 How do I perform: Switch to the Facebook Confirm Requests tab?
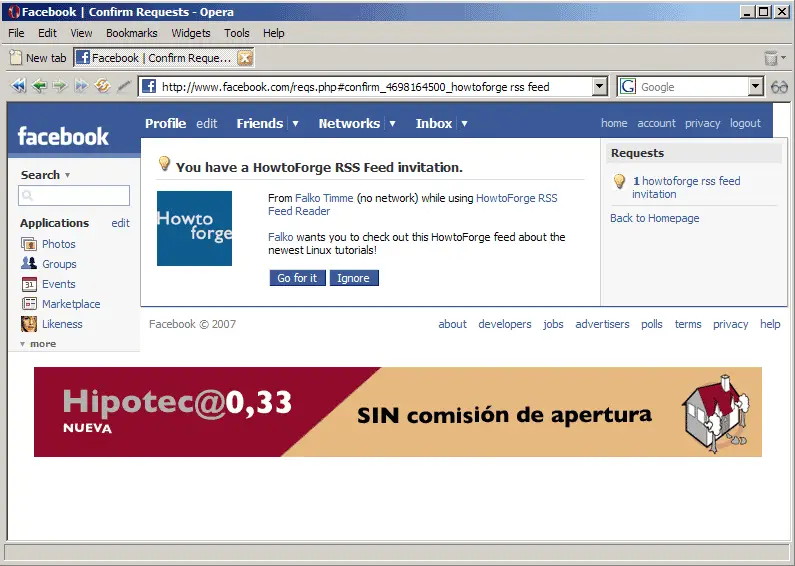point(164,58)
